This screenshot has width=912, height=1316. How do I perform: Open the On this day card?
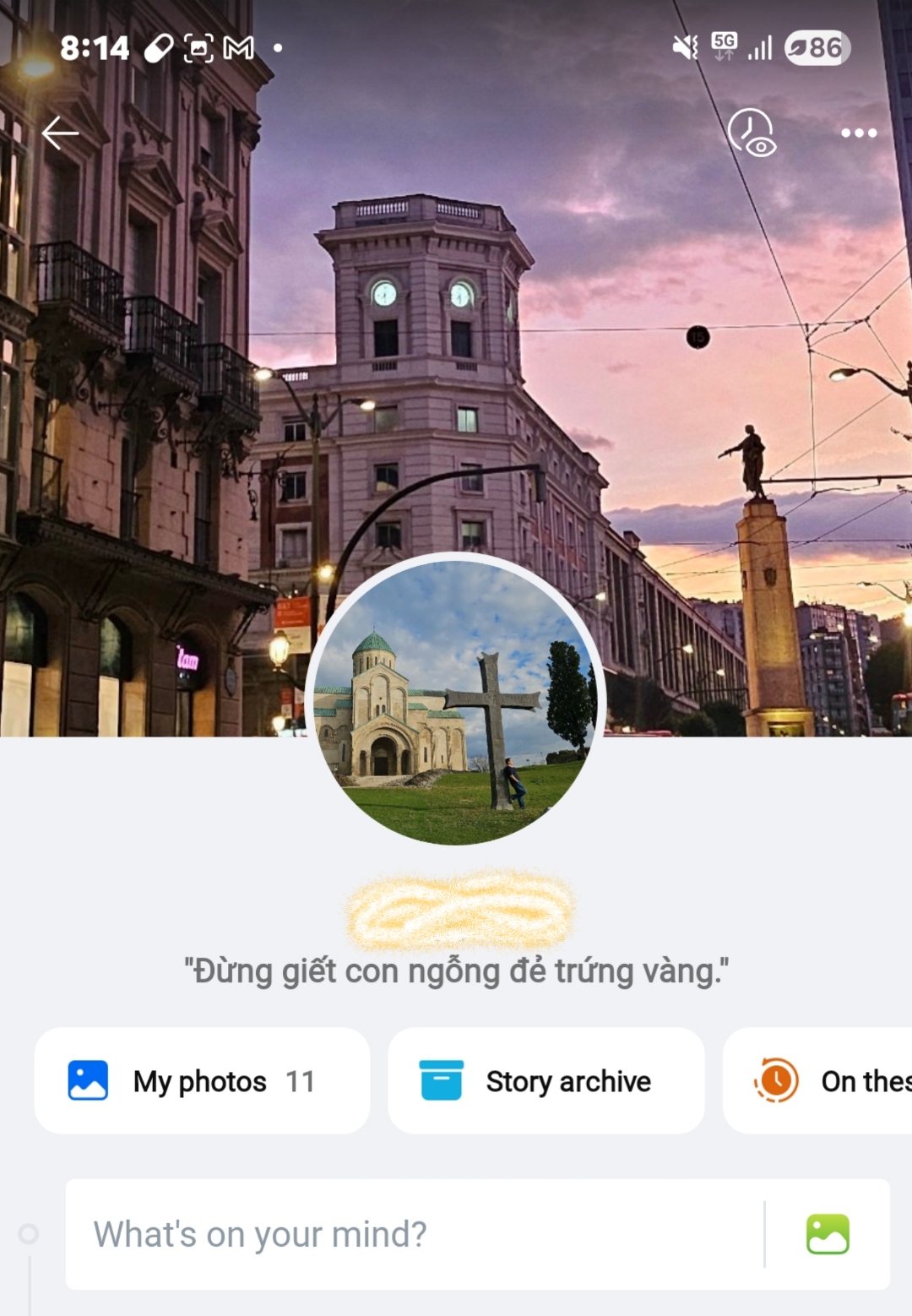point(817,1080)
